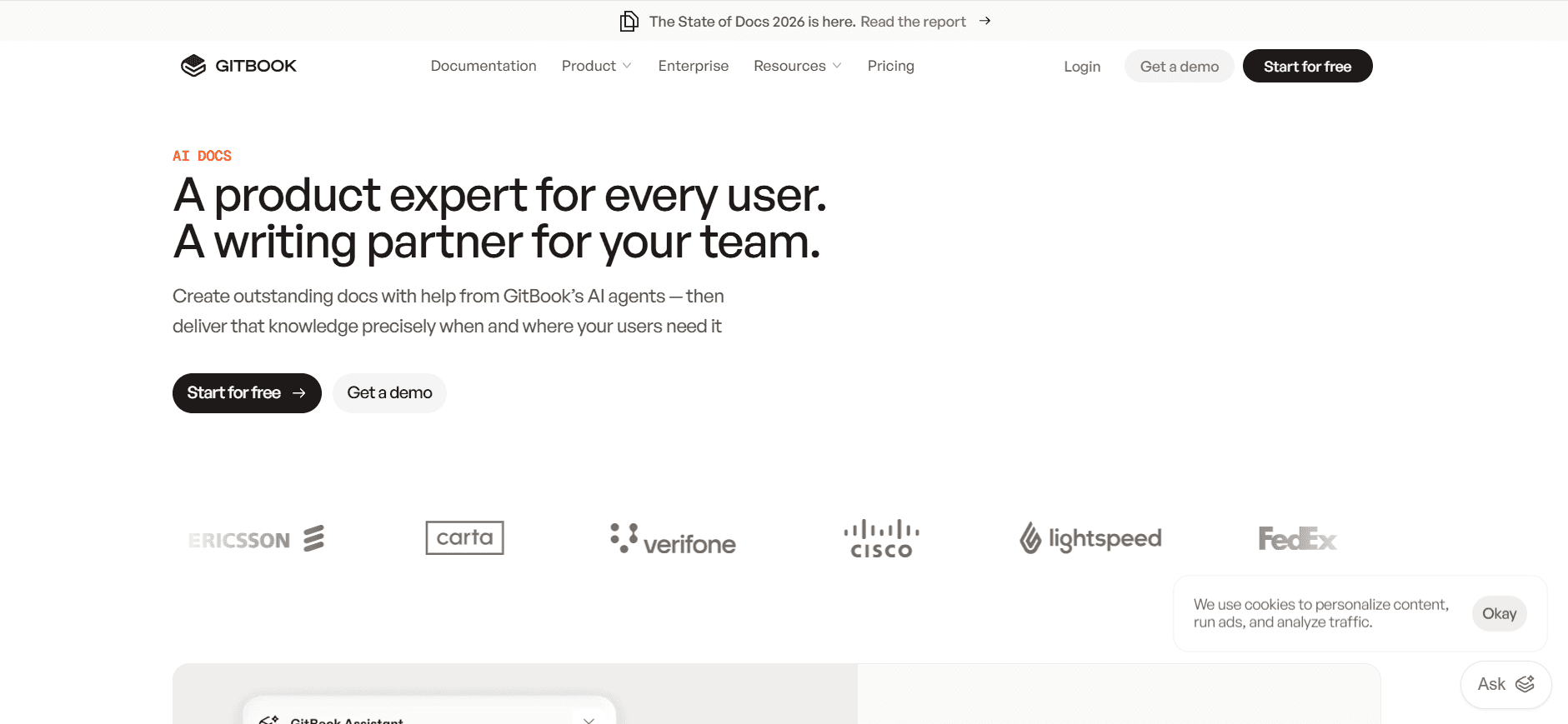Image resolution: width=1568 pixels, height=724 pixels.
Task: Go to the Login page
Action: (1082, 67)
